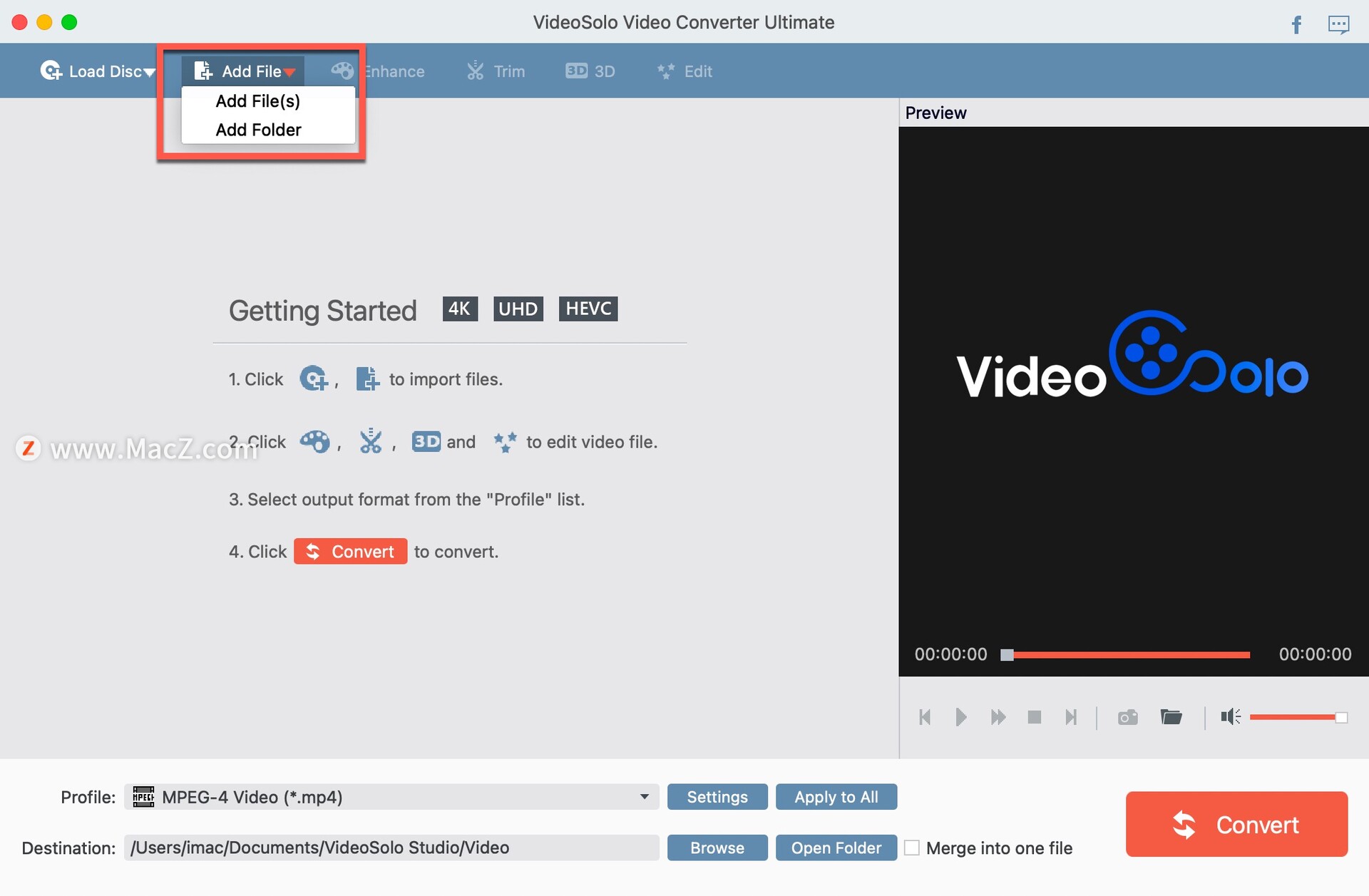The width and height of the screenshot is (1369, 896).
Task: Click the Add File toolbar button
Action: point(242,71)
